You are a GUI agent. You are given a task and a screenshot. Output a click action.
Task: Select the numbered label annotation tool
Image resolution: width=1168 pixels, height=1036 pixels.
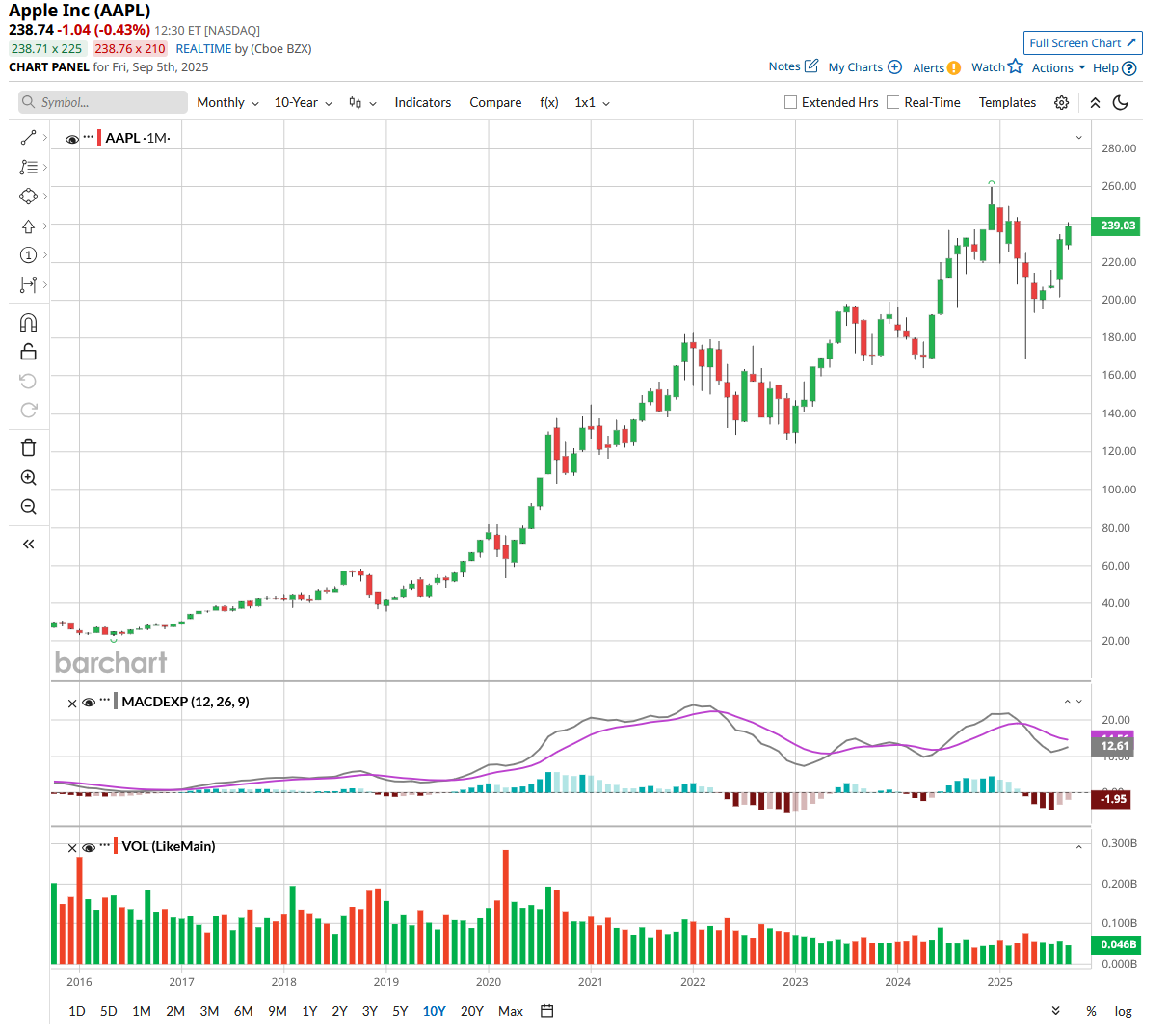coord(28,254)
